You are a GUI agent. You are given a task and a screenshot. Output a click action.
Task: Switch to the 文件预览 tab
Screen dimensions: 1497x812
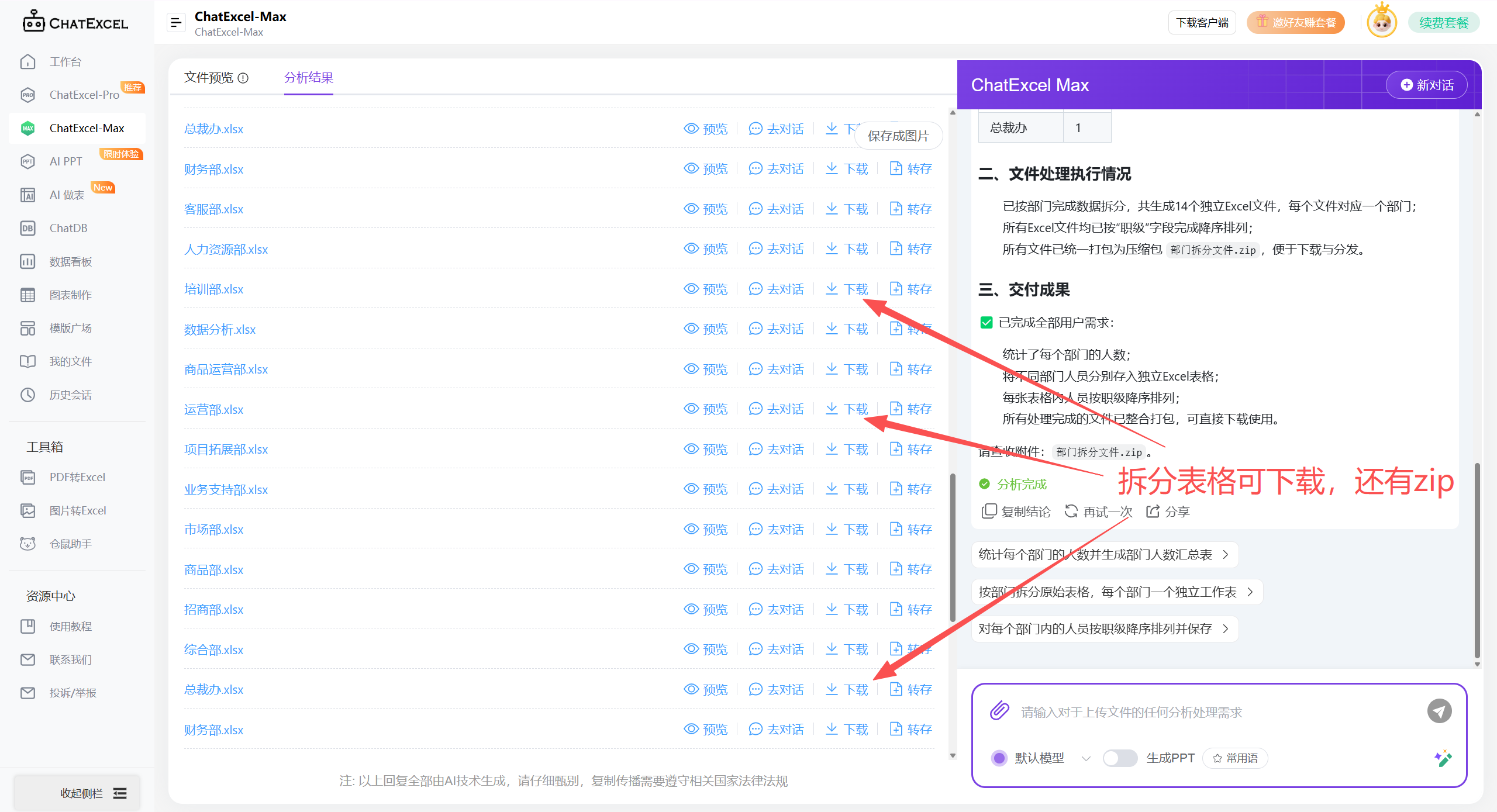click(x=209, y=78)
